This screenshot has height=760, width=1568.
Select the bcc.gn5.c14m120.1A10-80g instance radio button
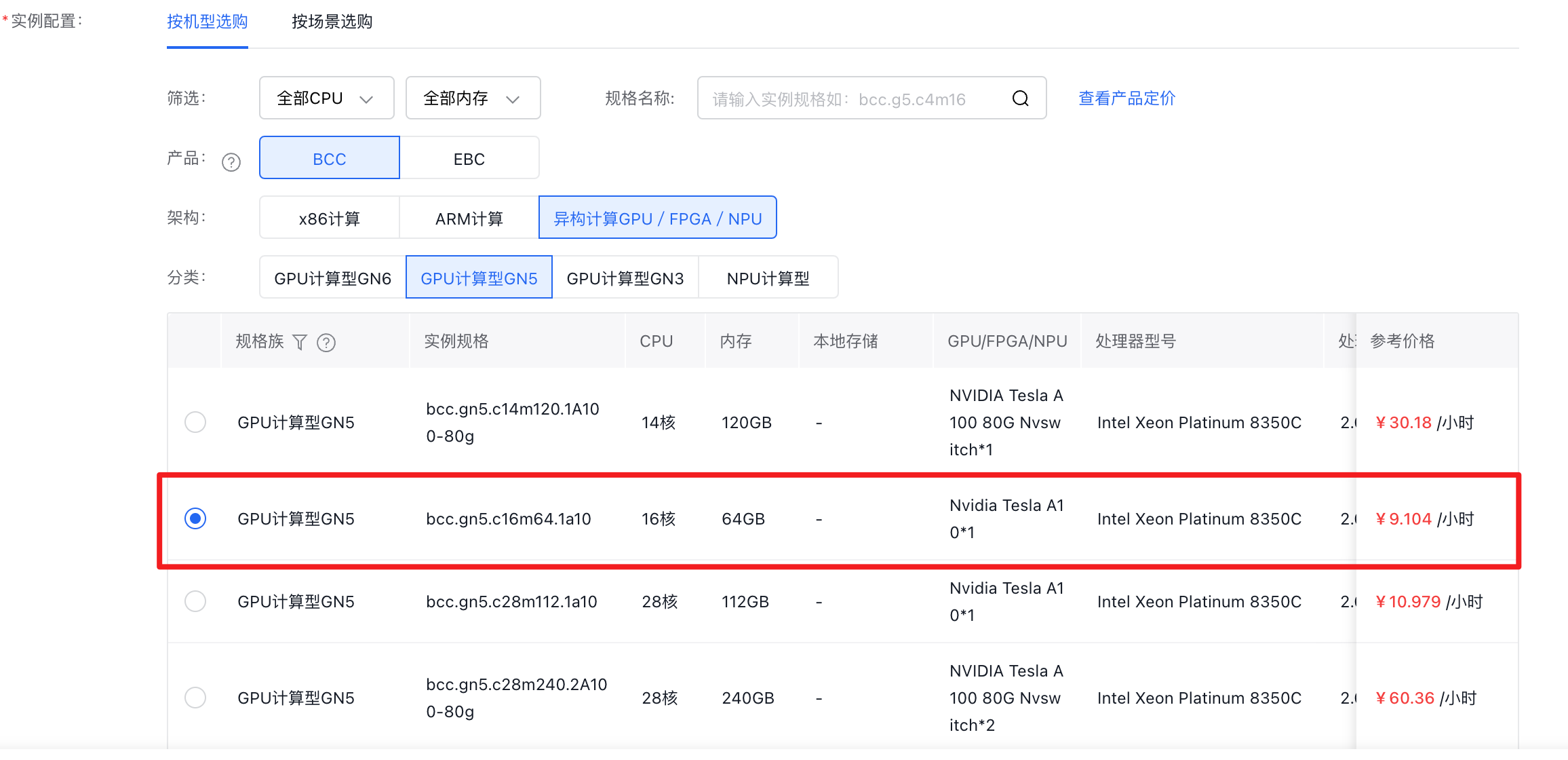[x=195, y=422]
